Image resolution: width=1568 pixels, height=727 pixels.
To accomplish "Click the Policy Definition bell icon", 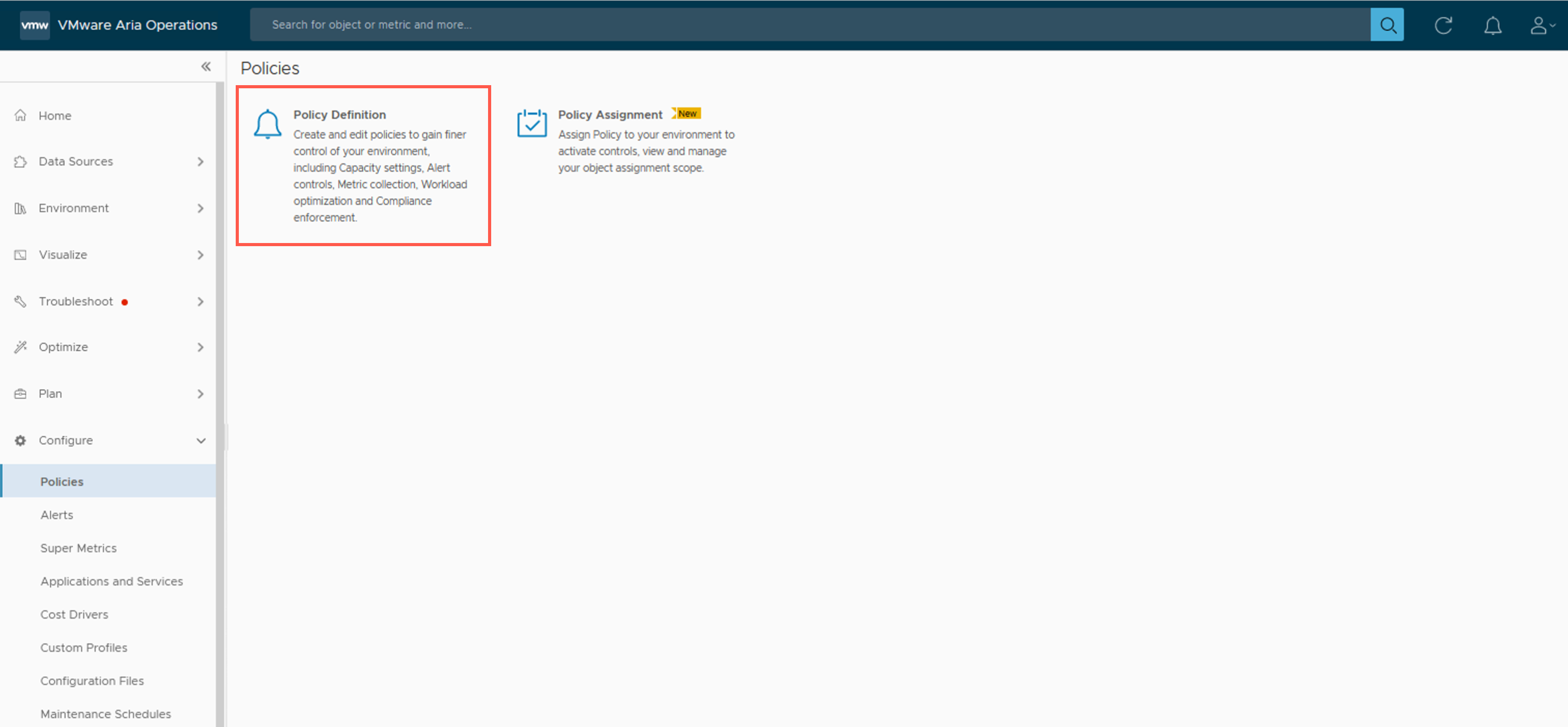I will click(x=267, y=124).
